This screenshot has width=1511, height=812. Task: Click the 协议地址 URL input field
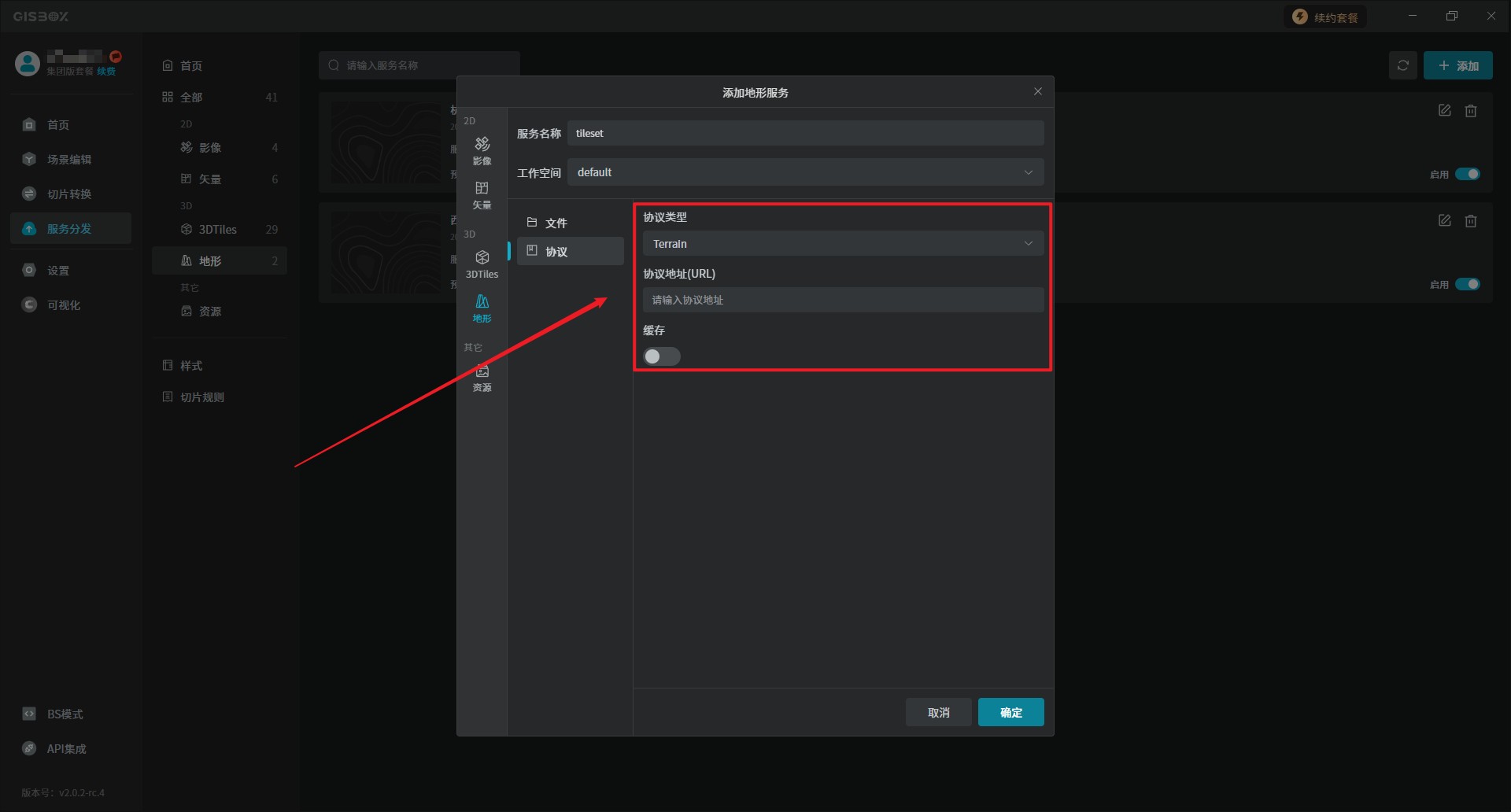[x=842, y=300]
